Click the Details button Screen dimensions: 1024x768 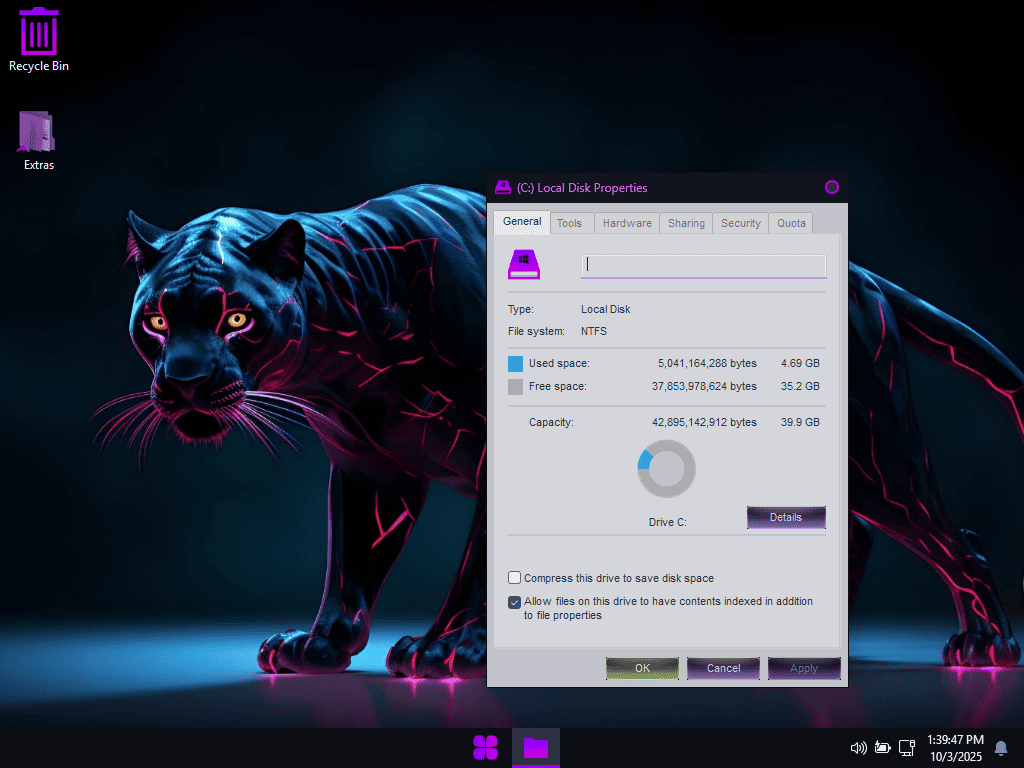point(785,517)
